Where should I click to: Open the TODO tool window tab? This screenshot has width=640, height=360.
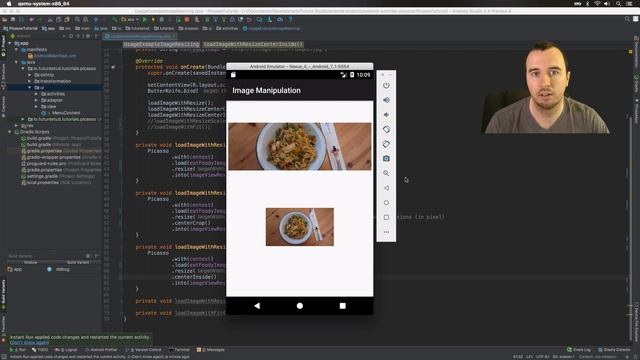pyautogui.click(x=40, y=350)
